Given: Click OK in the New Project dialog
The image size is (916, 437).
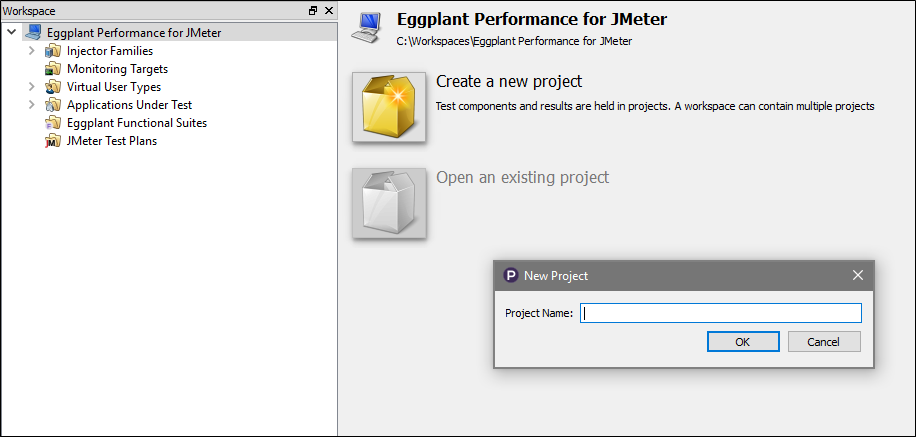Looking at the screenshot, I should (743, 342).
